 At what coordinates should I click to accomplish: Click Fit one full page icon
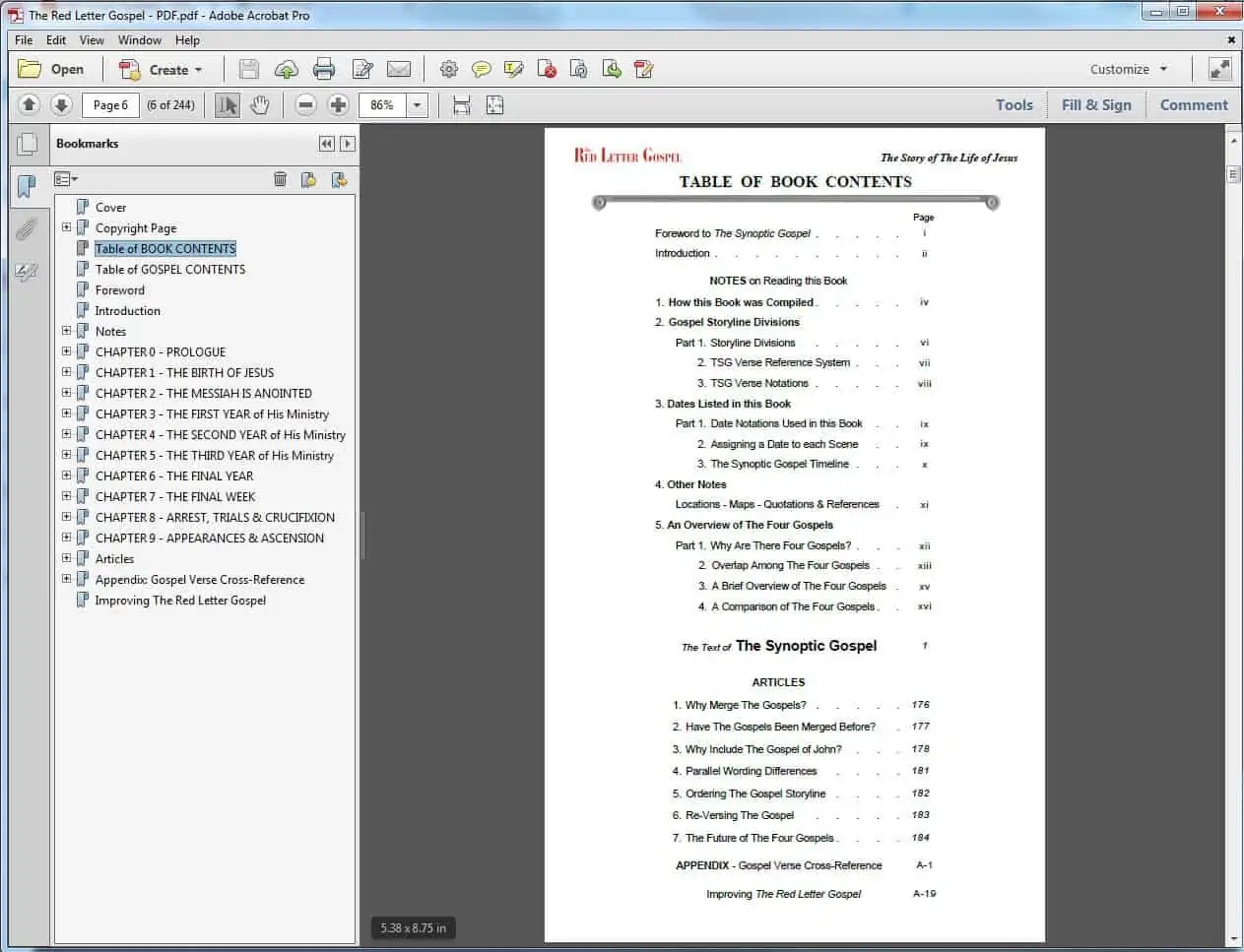tap(495, 105)
